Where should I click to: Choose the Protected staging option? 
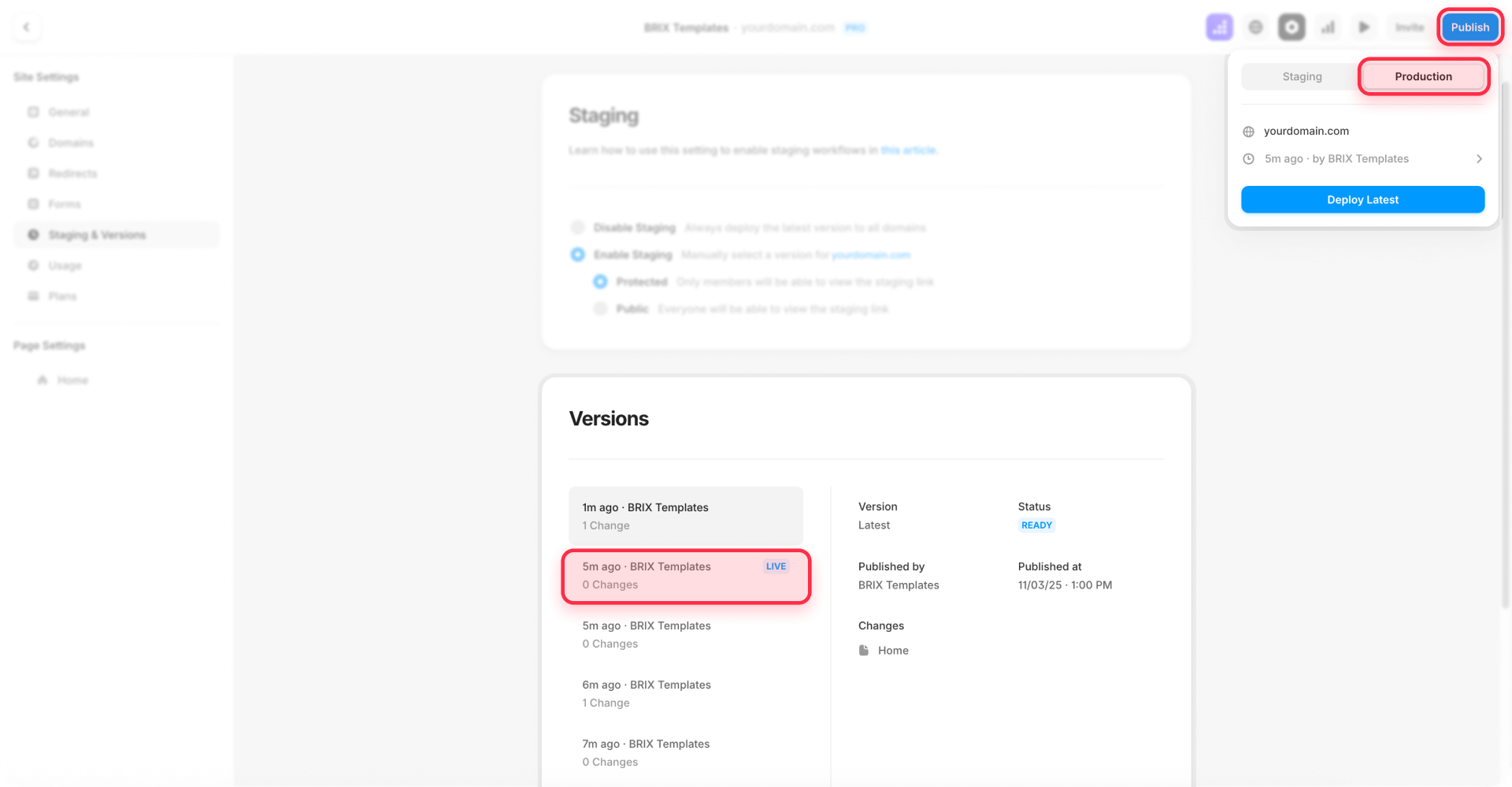[x=600, y=281]
